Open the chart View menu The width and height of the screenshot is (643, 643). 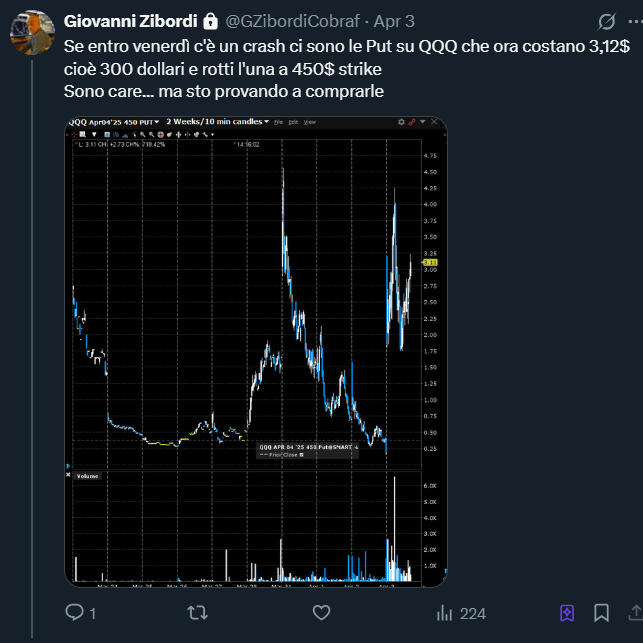click(310, 122)
